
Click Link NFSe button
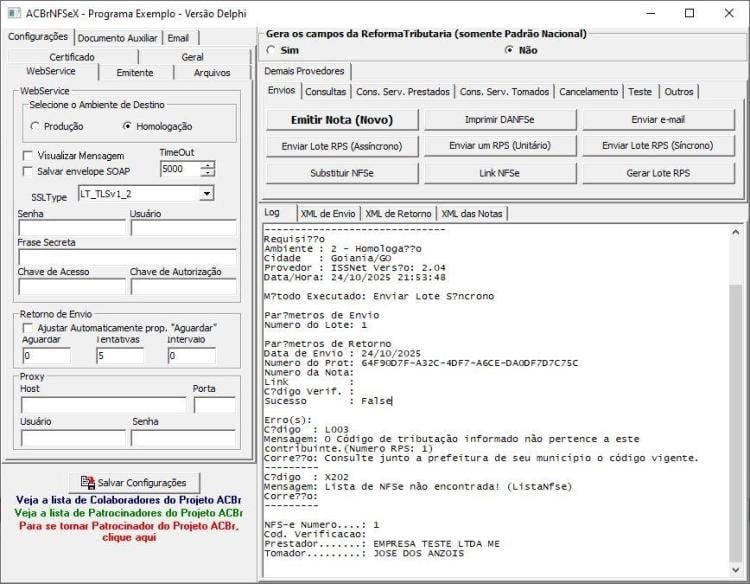500,173
